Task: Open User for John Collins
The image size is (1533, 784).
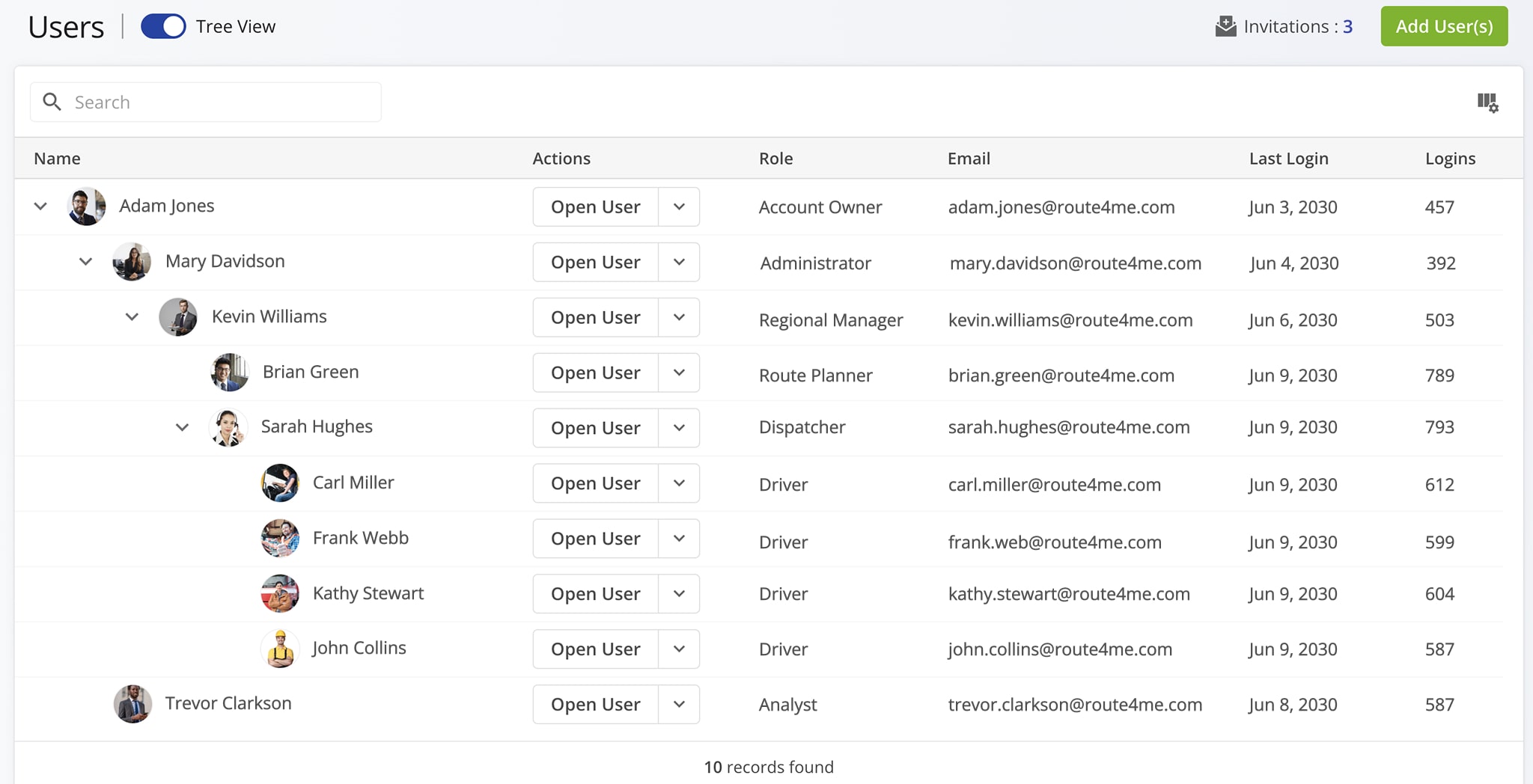Action: click(x=596, y=649)
